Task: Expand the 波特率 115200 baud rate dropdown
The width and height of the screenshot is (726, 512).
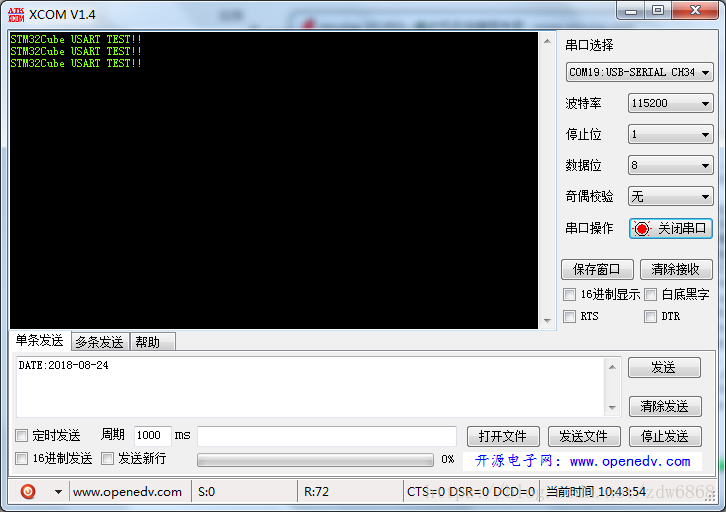Action: (670, 103)
